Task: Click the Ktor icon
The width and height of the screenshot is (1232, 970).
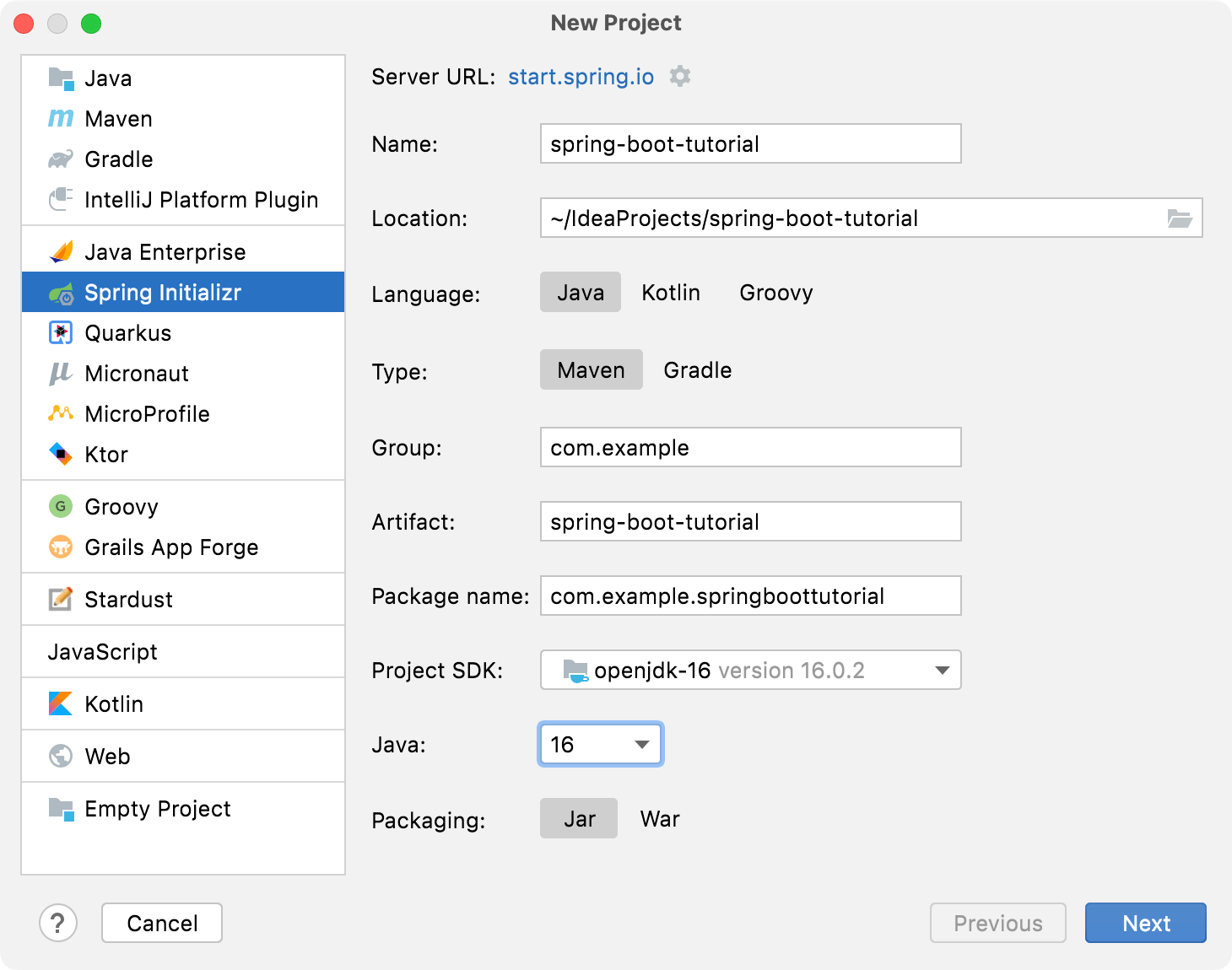Action: click(x=61, y=454)
